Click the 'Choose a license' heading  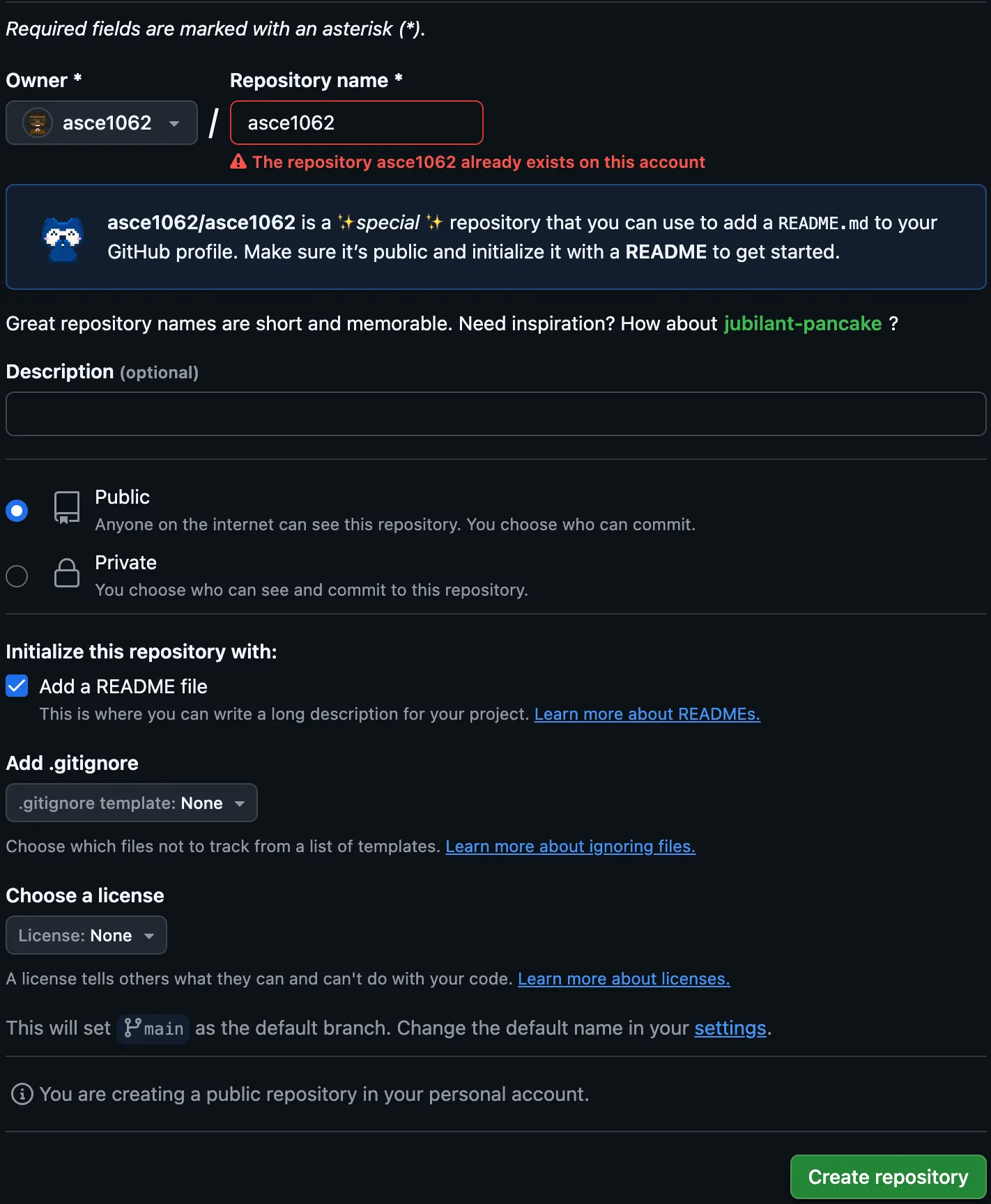[85, 895]
